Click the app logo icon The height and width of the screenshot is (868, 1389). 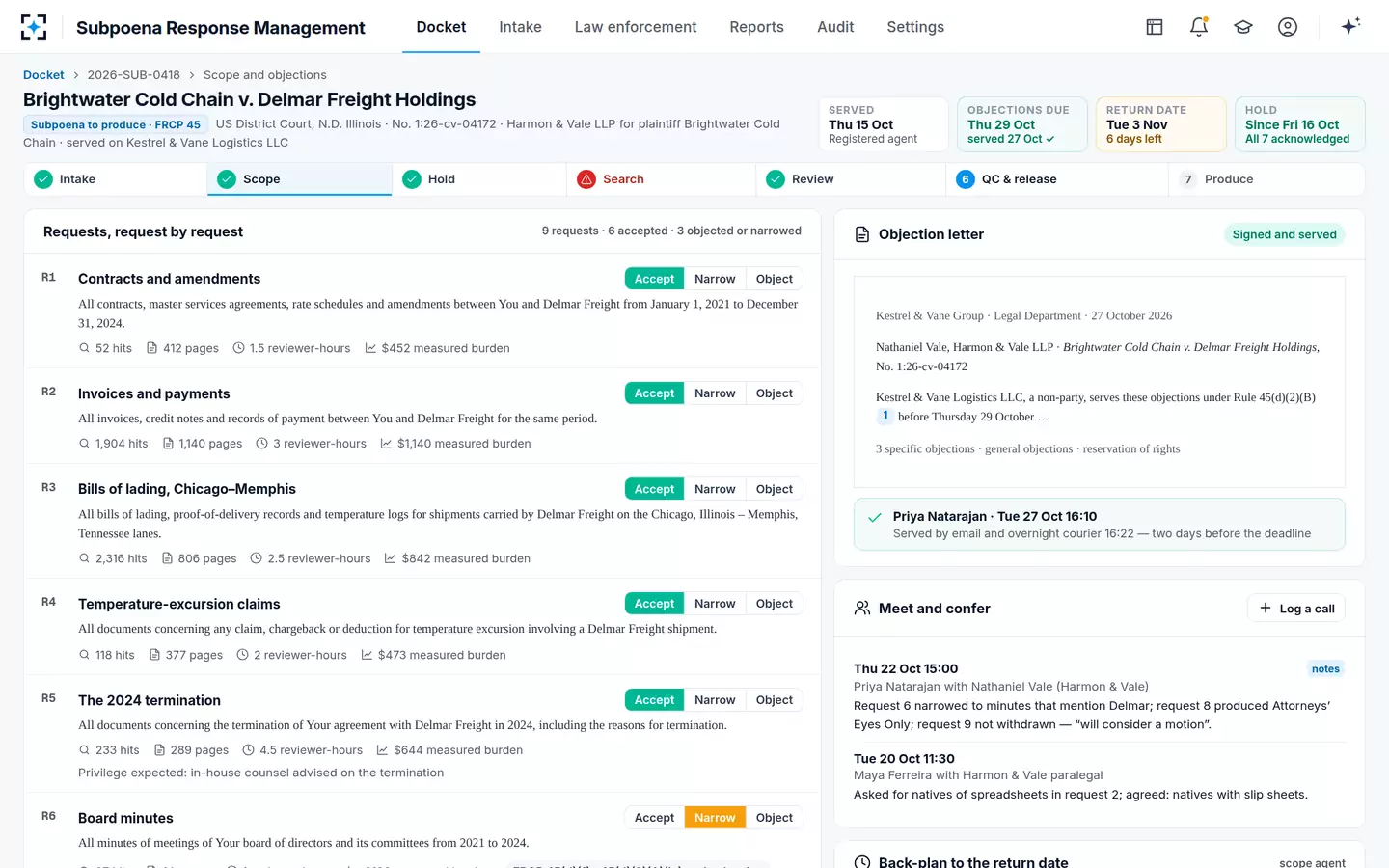click(34, 27)
